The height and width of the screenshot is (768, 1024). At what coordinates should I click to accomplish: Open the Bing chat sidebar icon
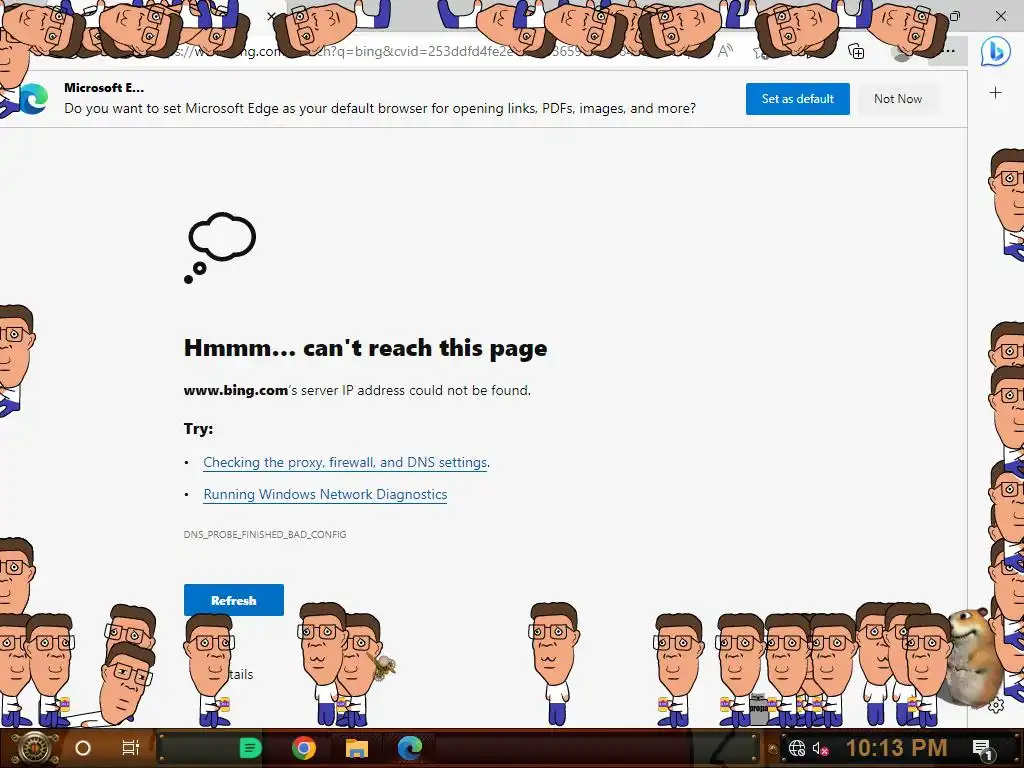(995, 51)
